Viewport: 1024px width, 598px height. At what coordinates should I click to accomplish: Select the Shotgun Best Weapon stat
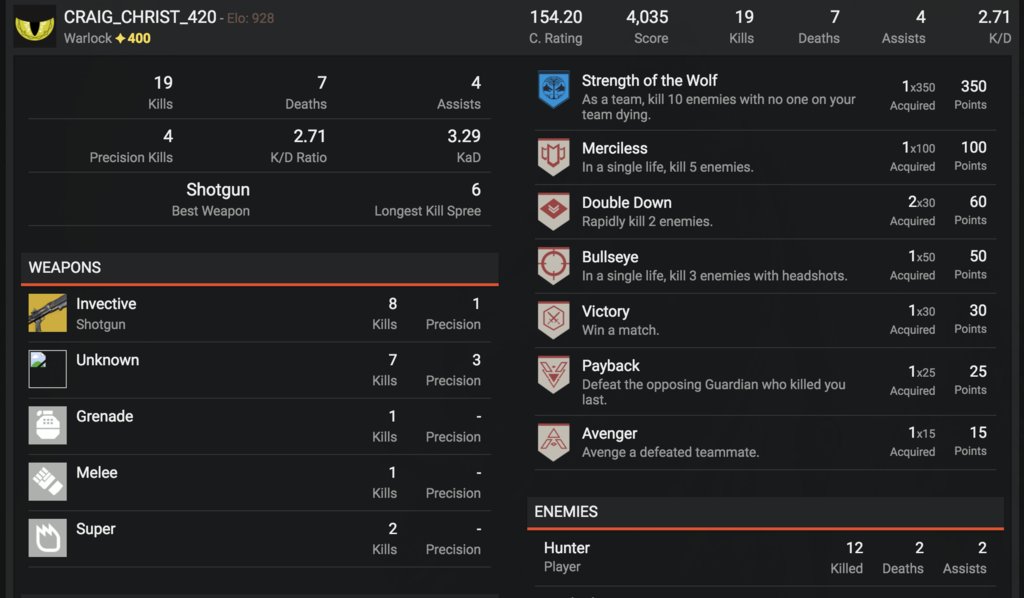click(211, 200)
